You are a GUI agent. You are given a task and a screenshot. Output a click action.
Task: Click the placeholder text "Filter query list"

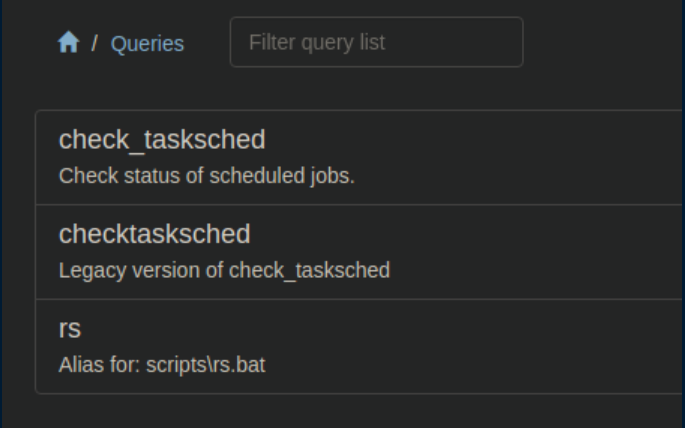(317, 43)
